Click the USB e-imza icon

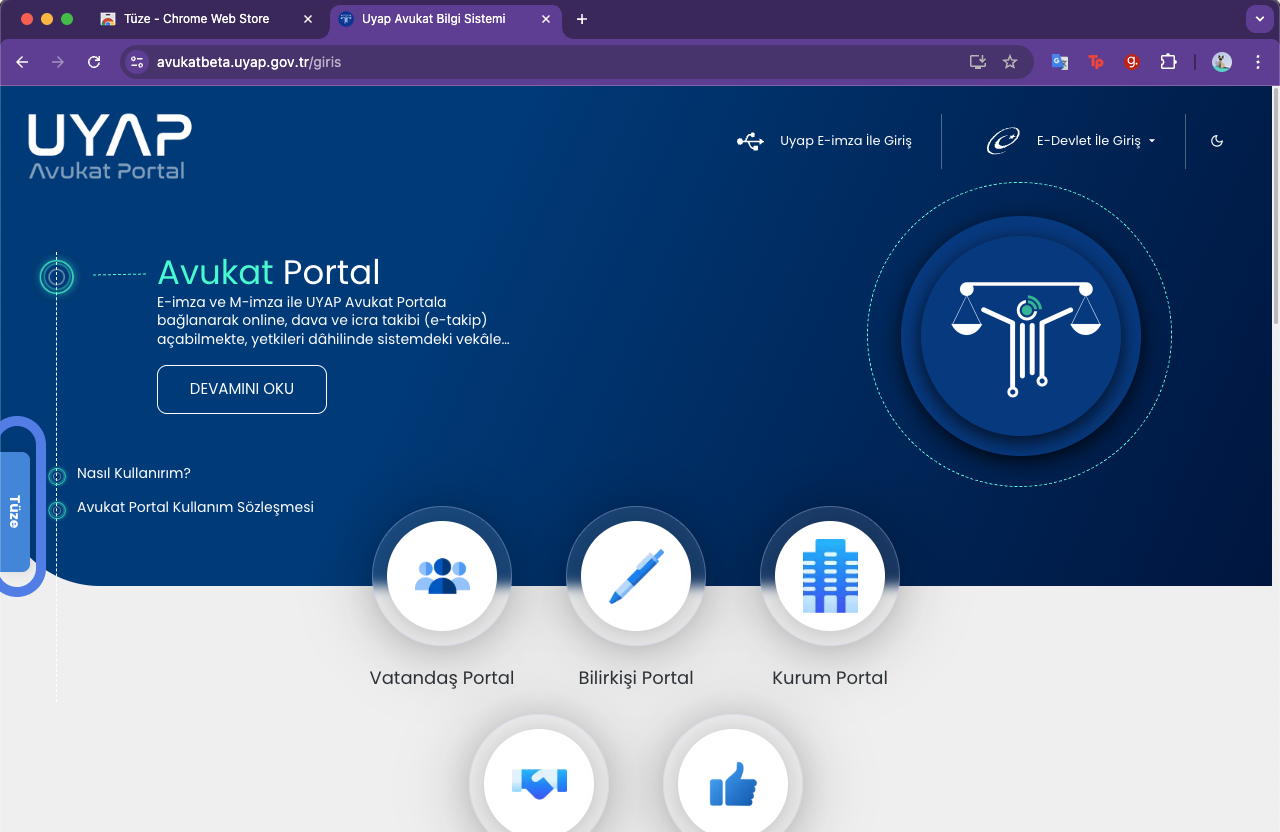(750, 141)
